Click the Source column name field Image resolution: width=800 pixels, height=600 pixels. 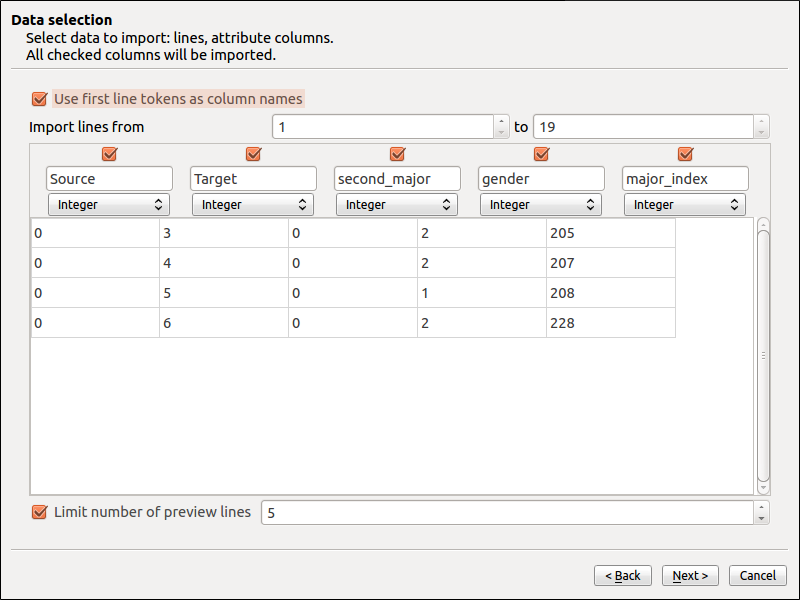point(109,179)
